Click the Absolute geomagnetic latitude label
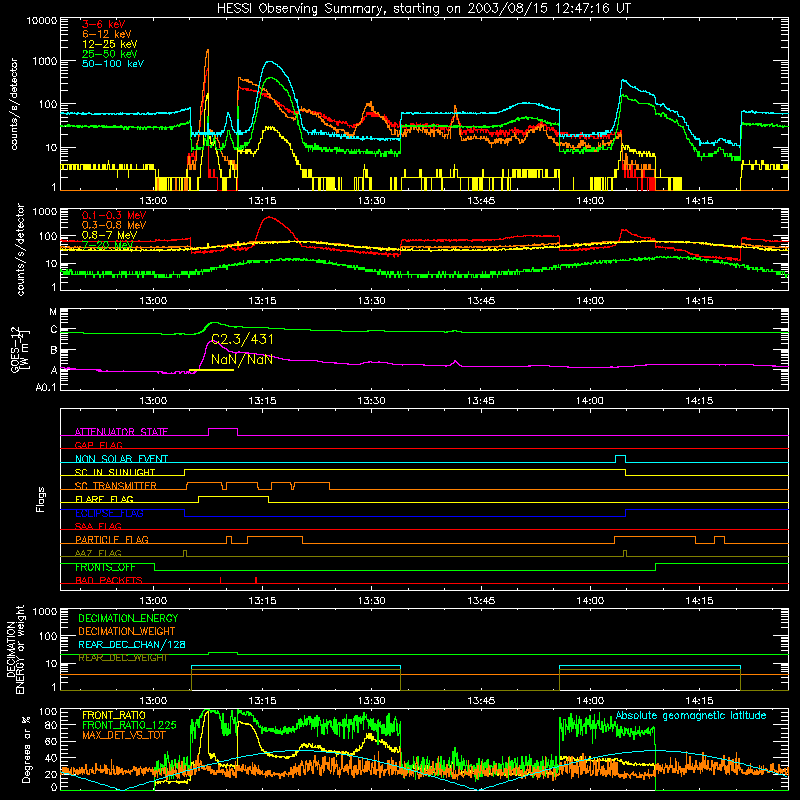 (691, 715)
